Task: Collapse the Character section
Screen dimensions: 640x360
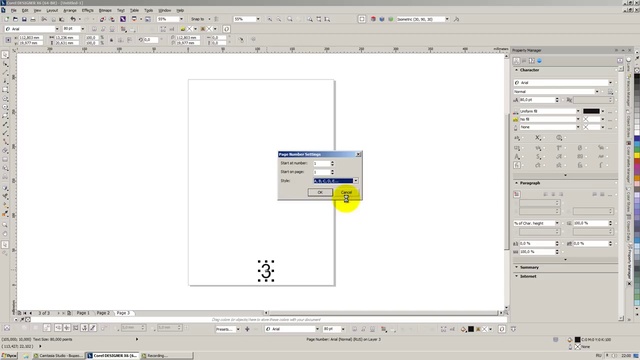Action: coord(516,70)
